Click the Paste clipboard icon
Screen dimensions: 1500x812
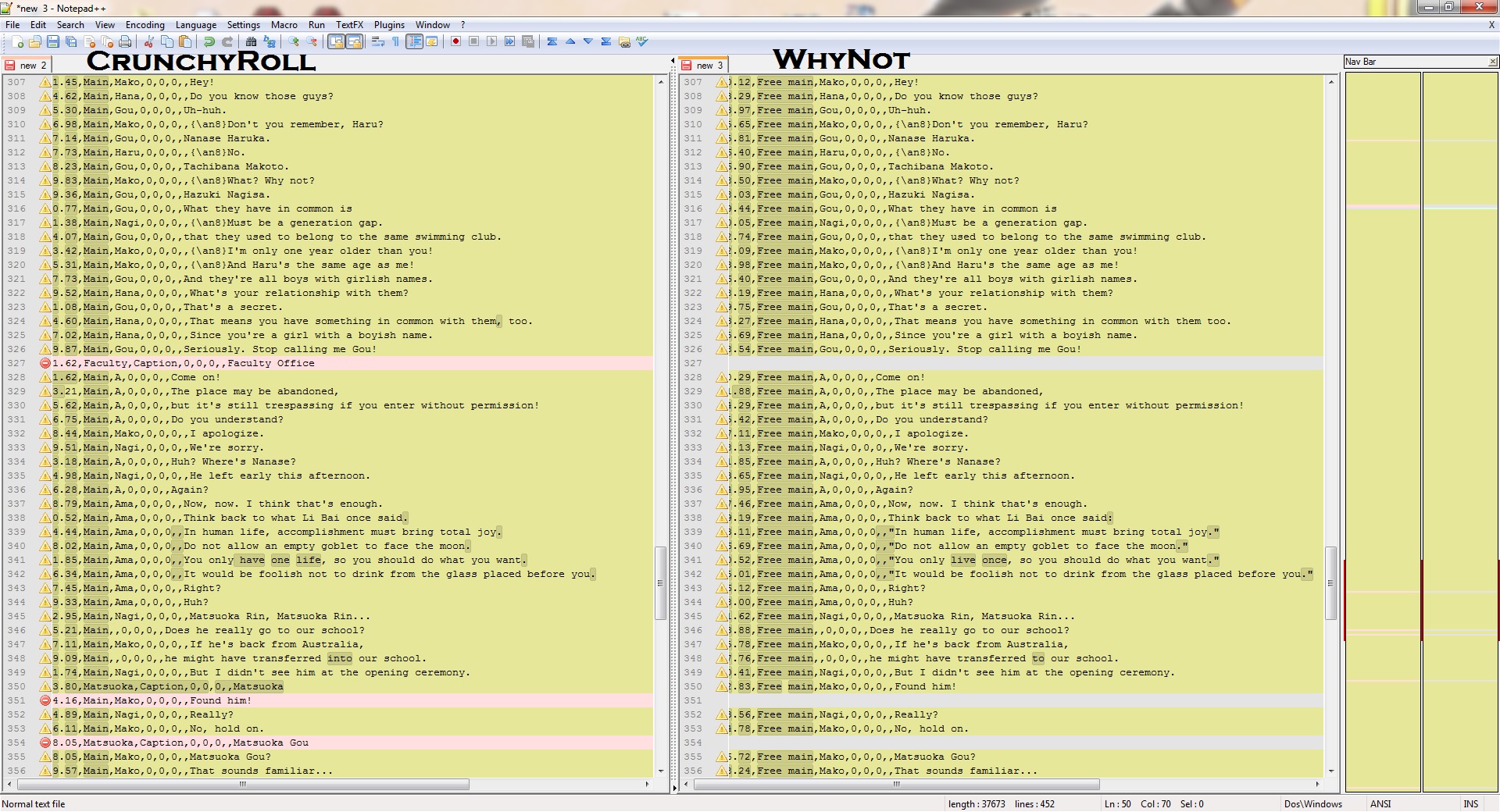point(184,41)
